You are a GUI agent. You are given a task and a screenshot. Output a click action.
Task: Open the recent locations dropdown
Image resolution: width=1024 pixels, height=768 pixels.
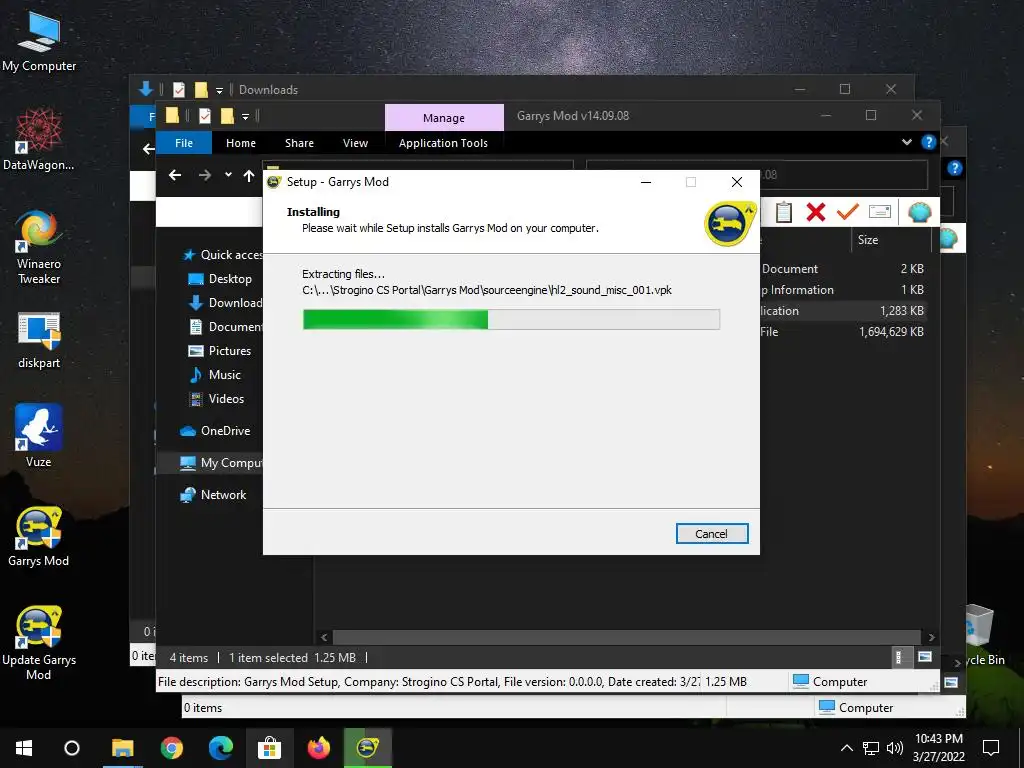tap(228, 175)
